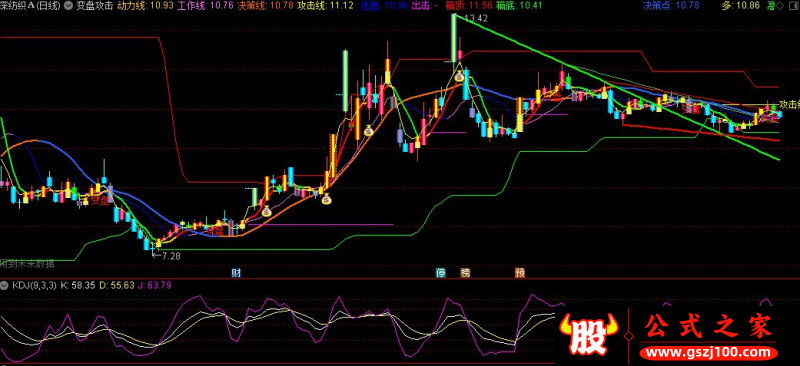Viewport: 800px width, 366px height.
Task: Click the 榜 marker icon on the timeline
Action: (465, 273)
